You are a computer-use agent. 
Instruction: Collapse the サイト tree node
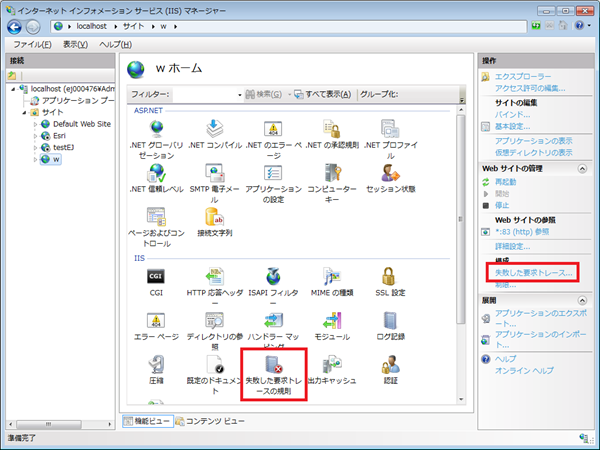click(24, 112)
